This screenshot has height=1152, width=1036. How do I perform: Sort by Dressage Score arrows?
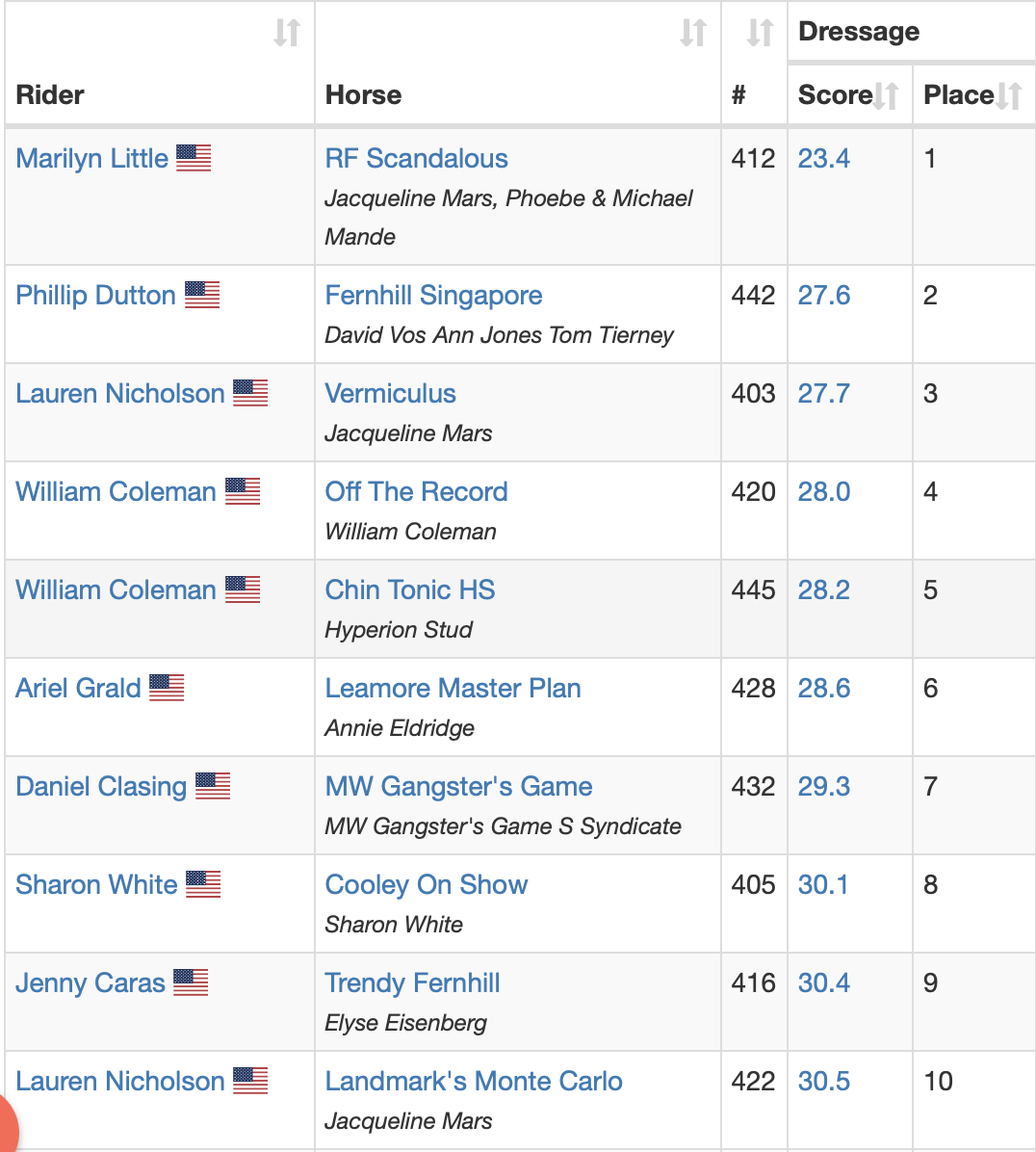886,95
